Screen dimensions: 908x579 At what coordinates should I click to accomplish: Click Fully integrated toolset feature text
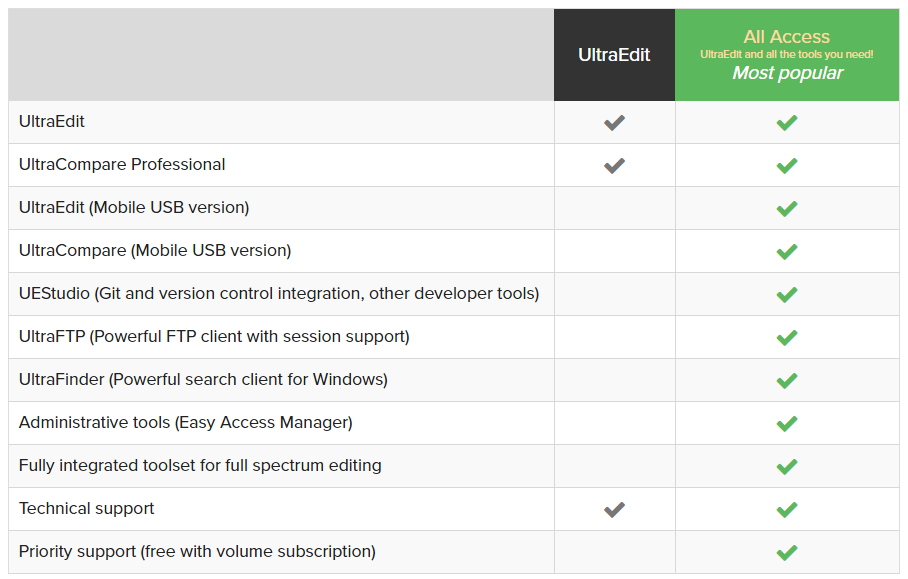[200, 466]
